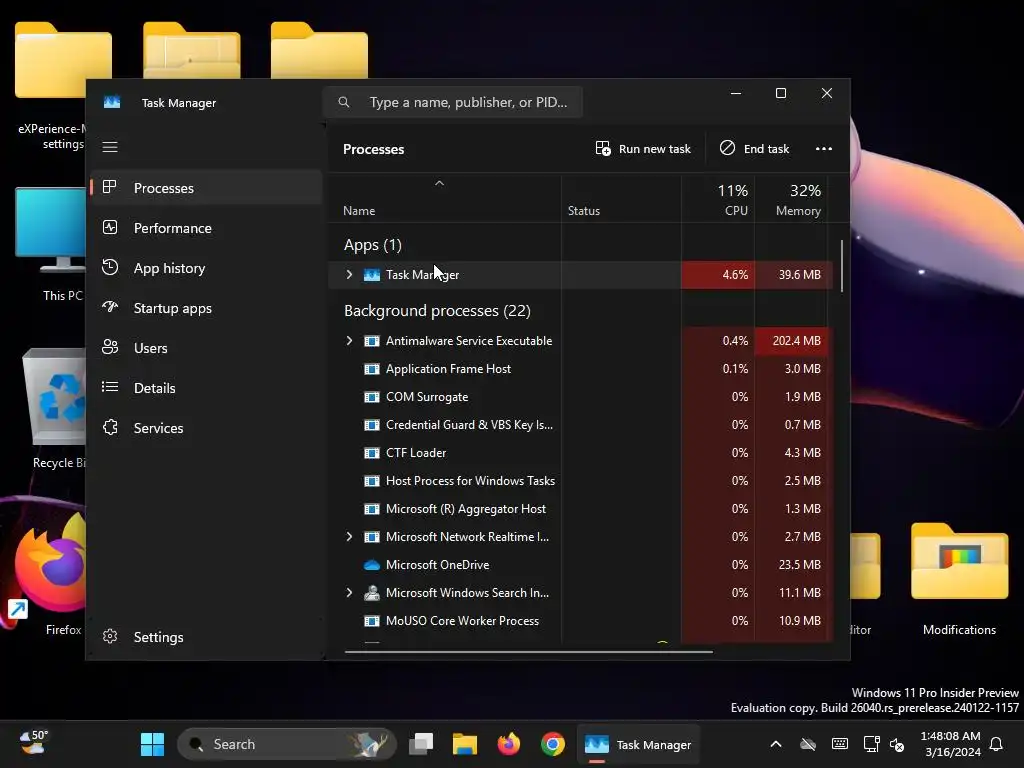
Task: Click the Antimalware Service Executable process icon
Action: coord(372,341)
